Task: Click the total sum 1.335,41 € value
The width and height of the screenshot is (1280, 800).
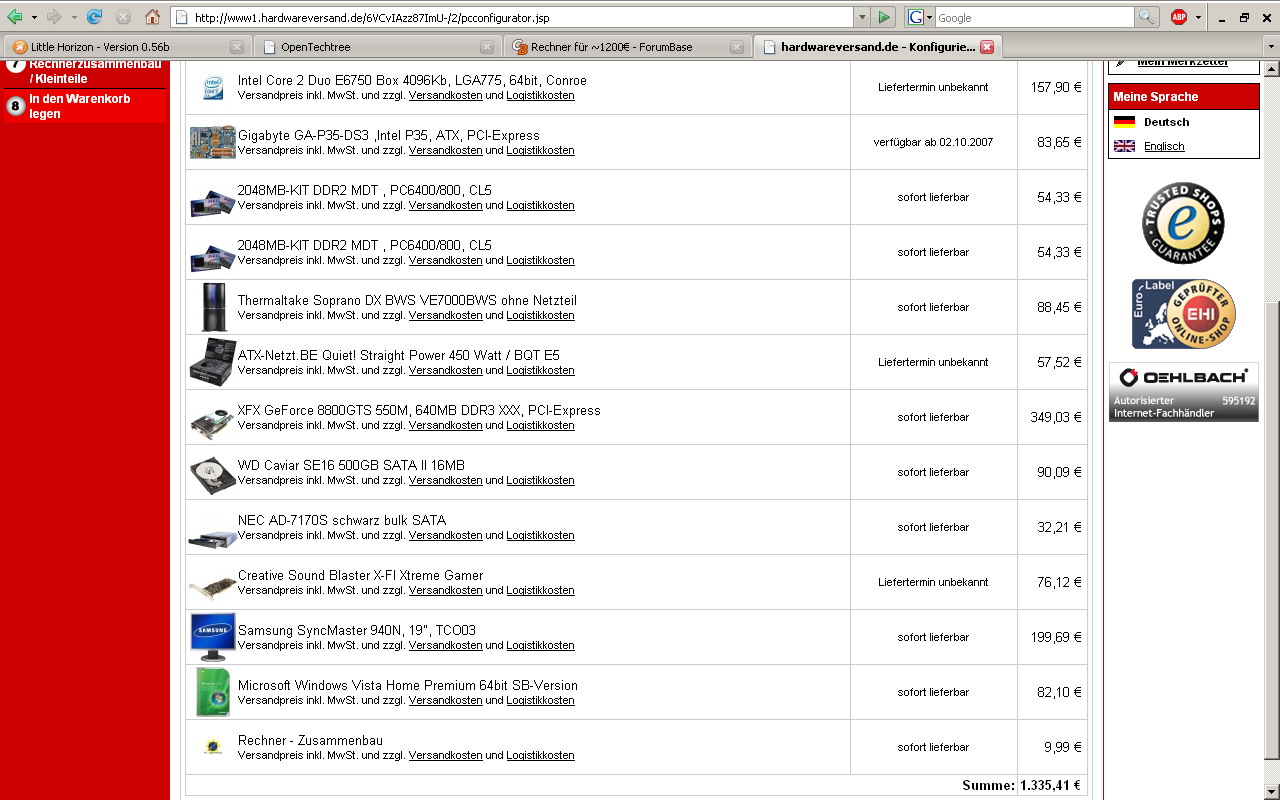Action: 1051,786
